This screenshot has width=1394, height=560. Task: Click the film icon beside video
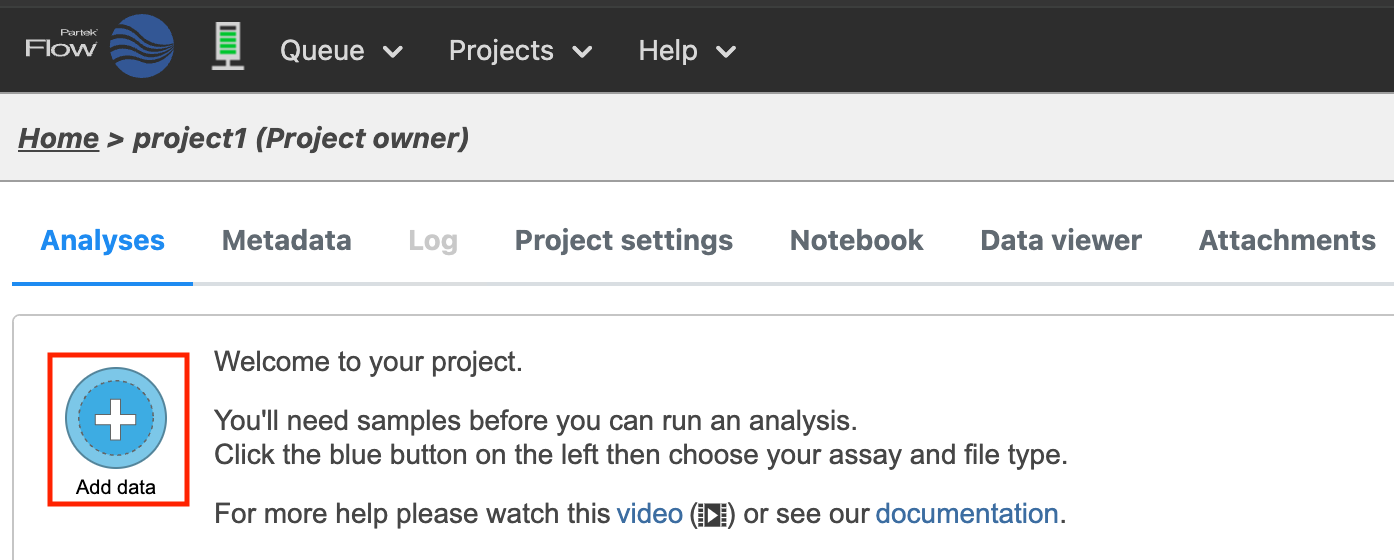[711, 515]
